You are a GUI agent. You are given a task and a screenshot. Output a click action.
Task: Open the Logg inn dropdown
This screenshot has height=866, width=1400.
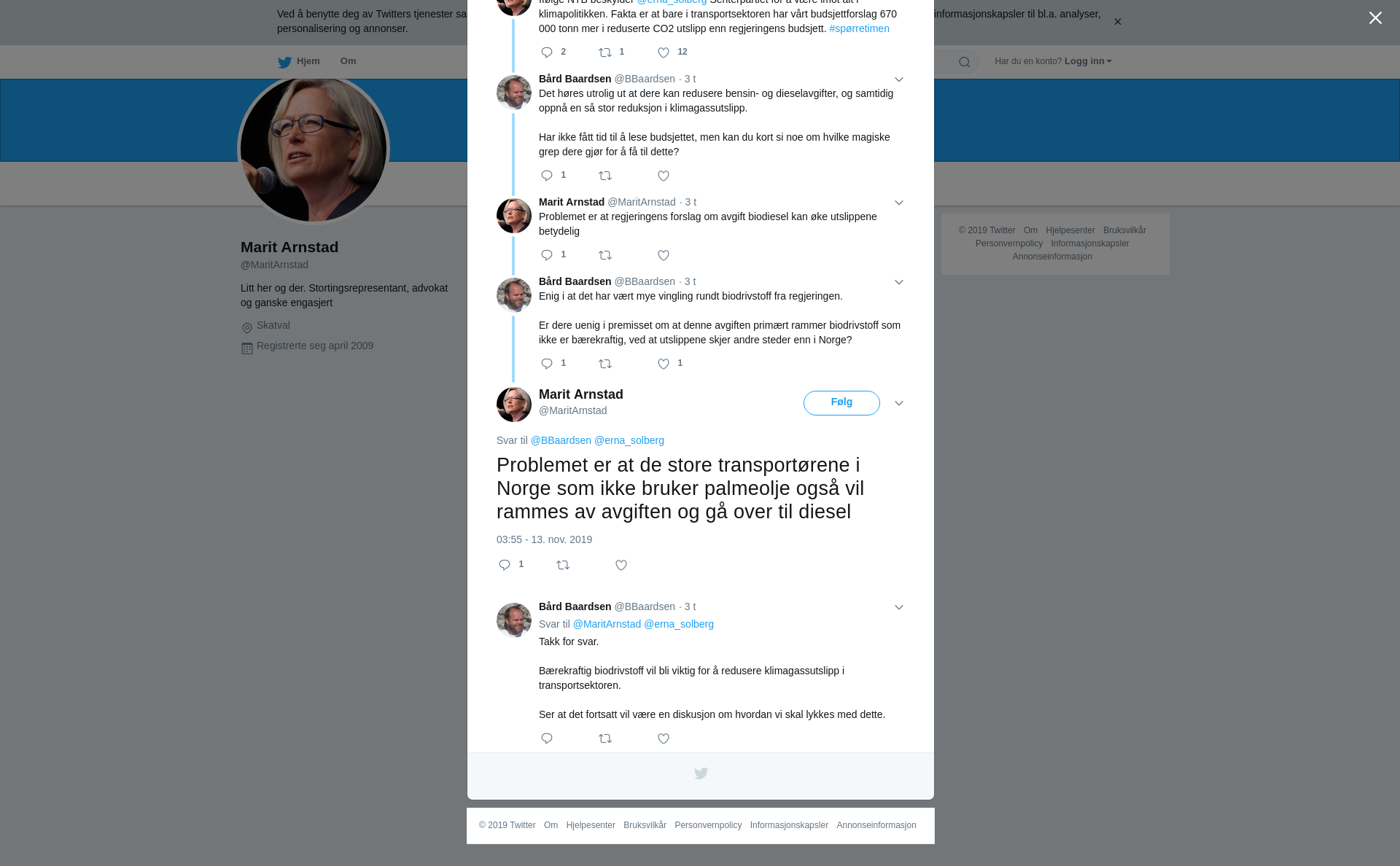1088,61
